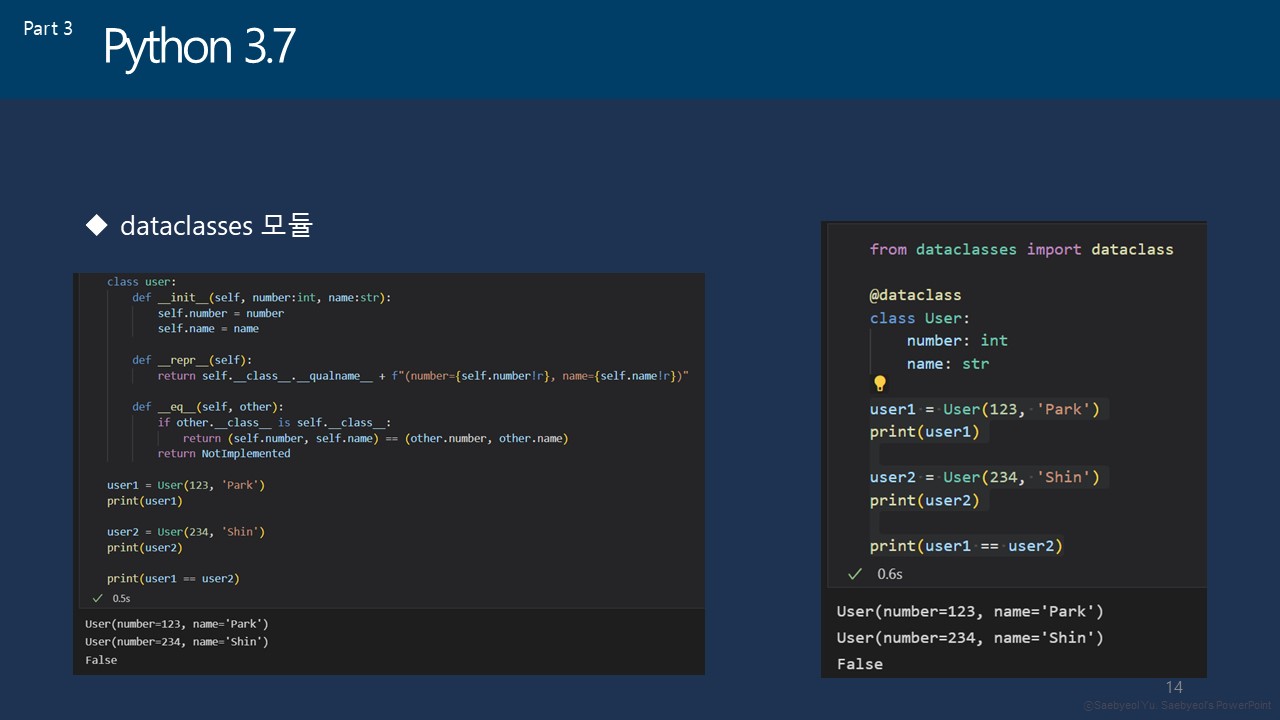
Task: Click the green checkmark beside 0.6s
Action: 855,574
